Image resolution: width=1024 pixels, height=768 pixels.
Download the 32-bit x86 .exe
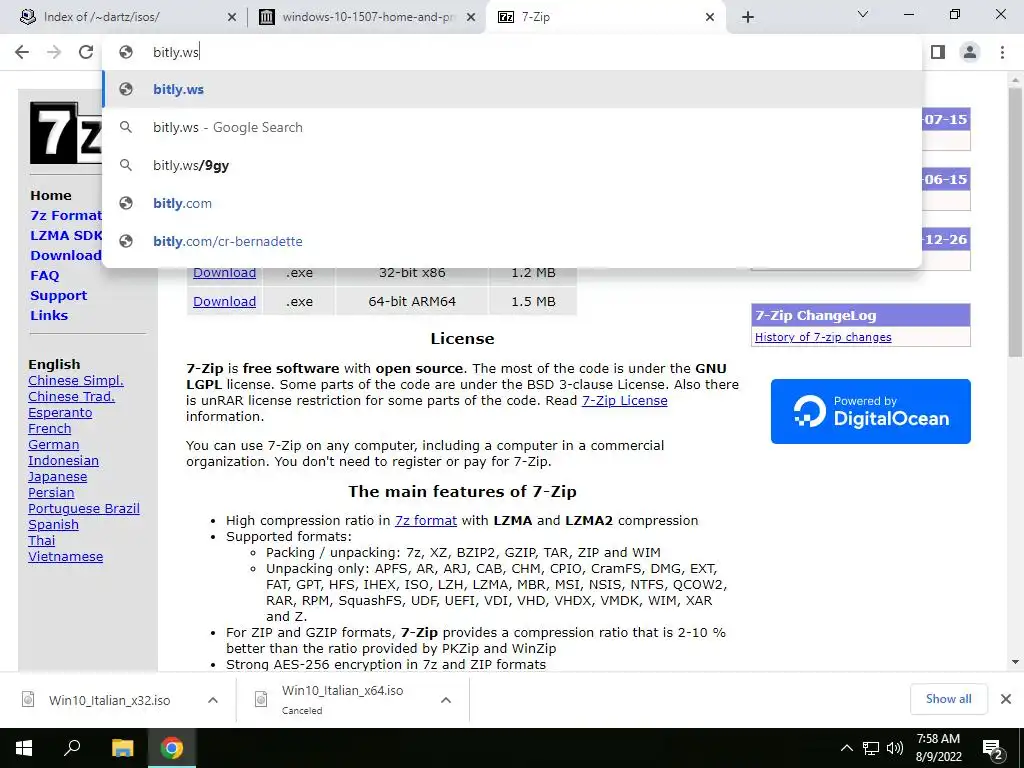[x=224, y=272]
